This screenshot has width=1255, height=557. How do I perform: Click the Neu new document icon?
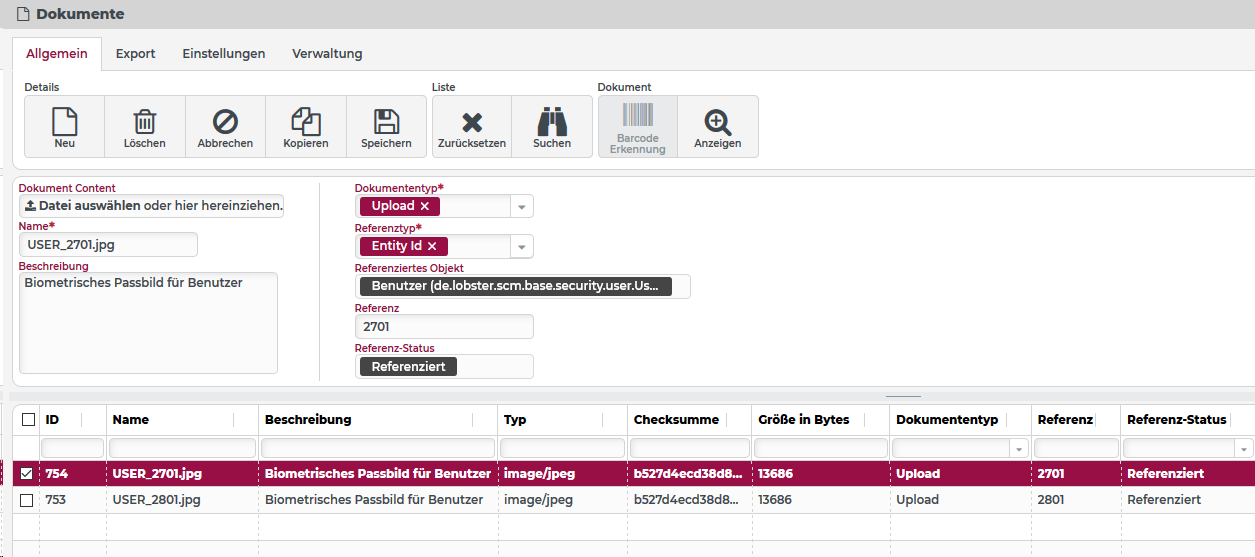(64, 122)
